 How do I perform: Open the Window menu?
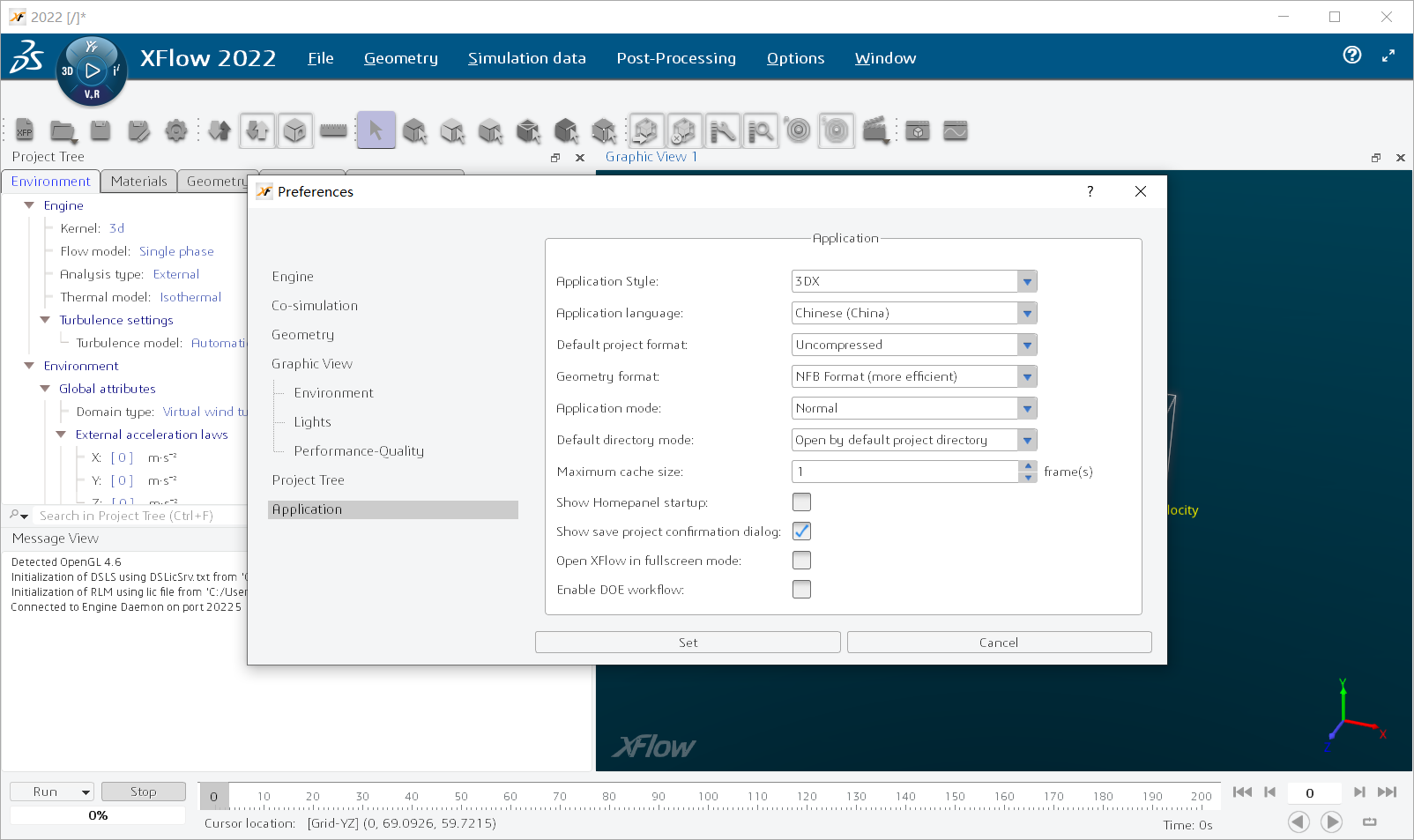[886, 58]
